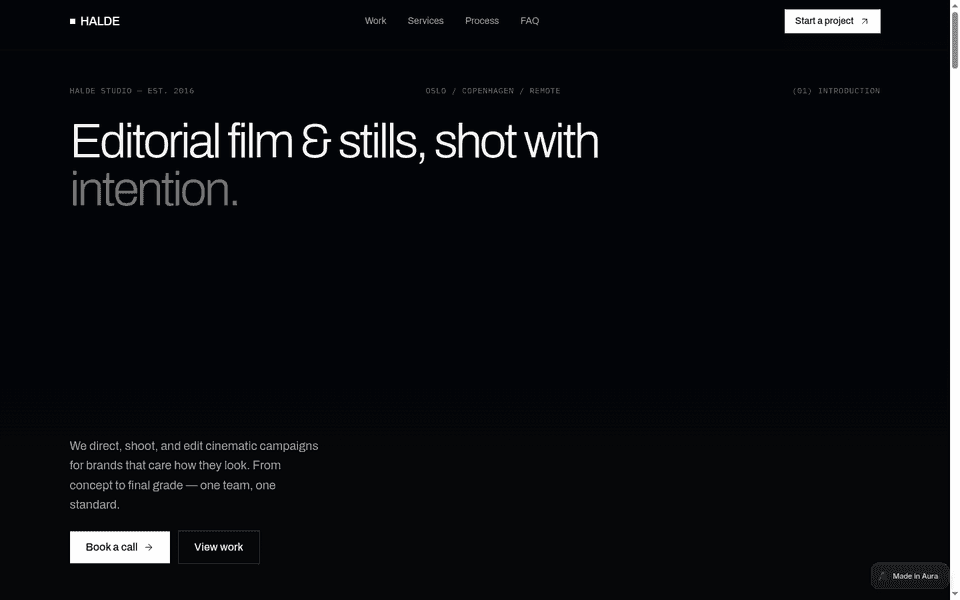Go to the Work nav item
960x600 pixels.
(375, 21)
